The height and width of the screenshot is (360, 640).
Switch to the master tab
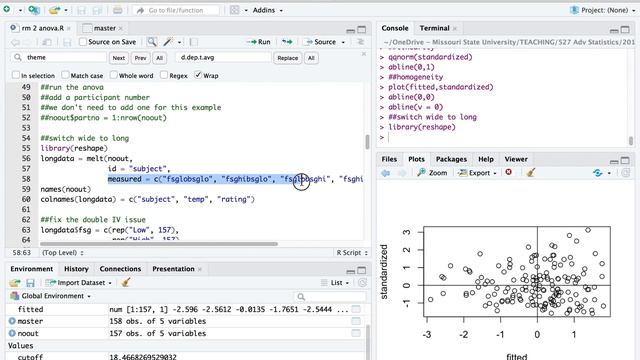(104, 28)
